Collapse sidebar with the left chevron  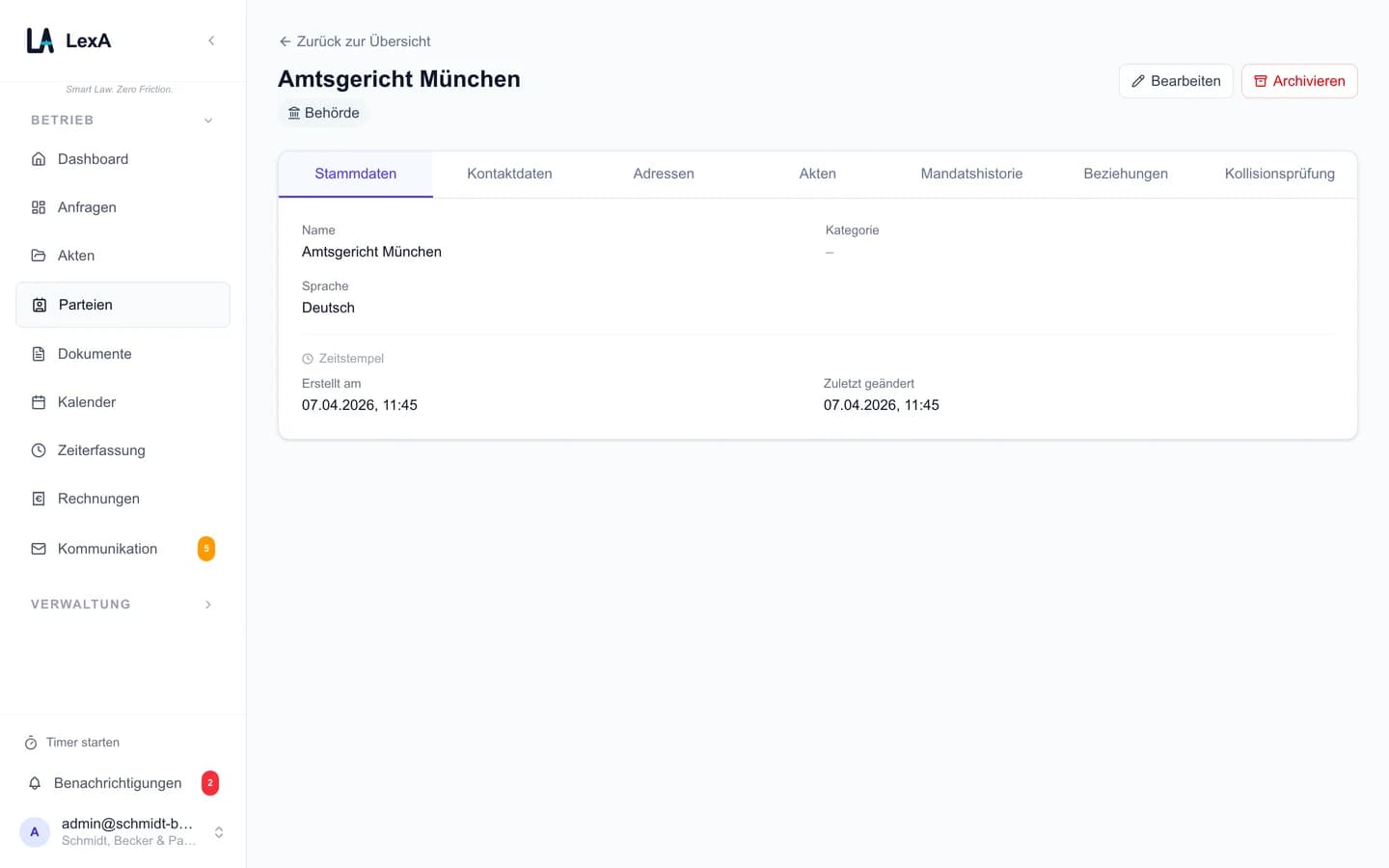click(x=211, y=41)
